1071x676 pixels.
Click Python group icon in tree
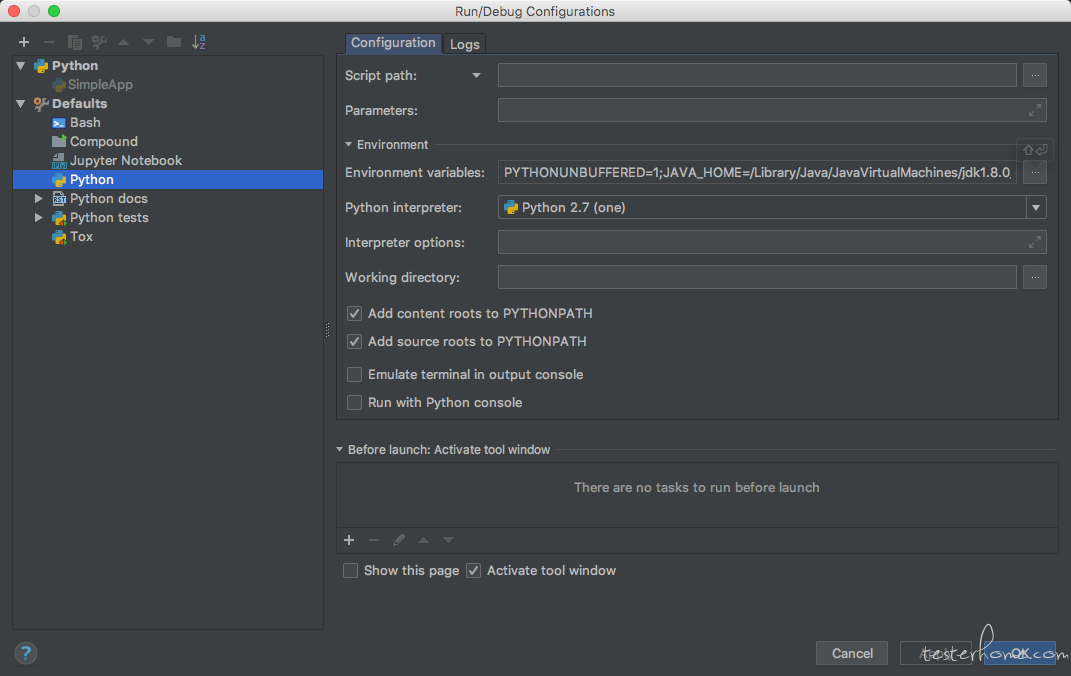point(41,66)
